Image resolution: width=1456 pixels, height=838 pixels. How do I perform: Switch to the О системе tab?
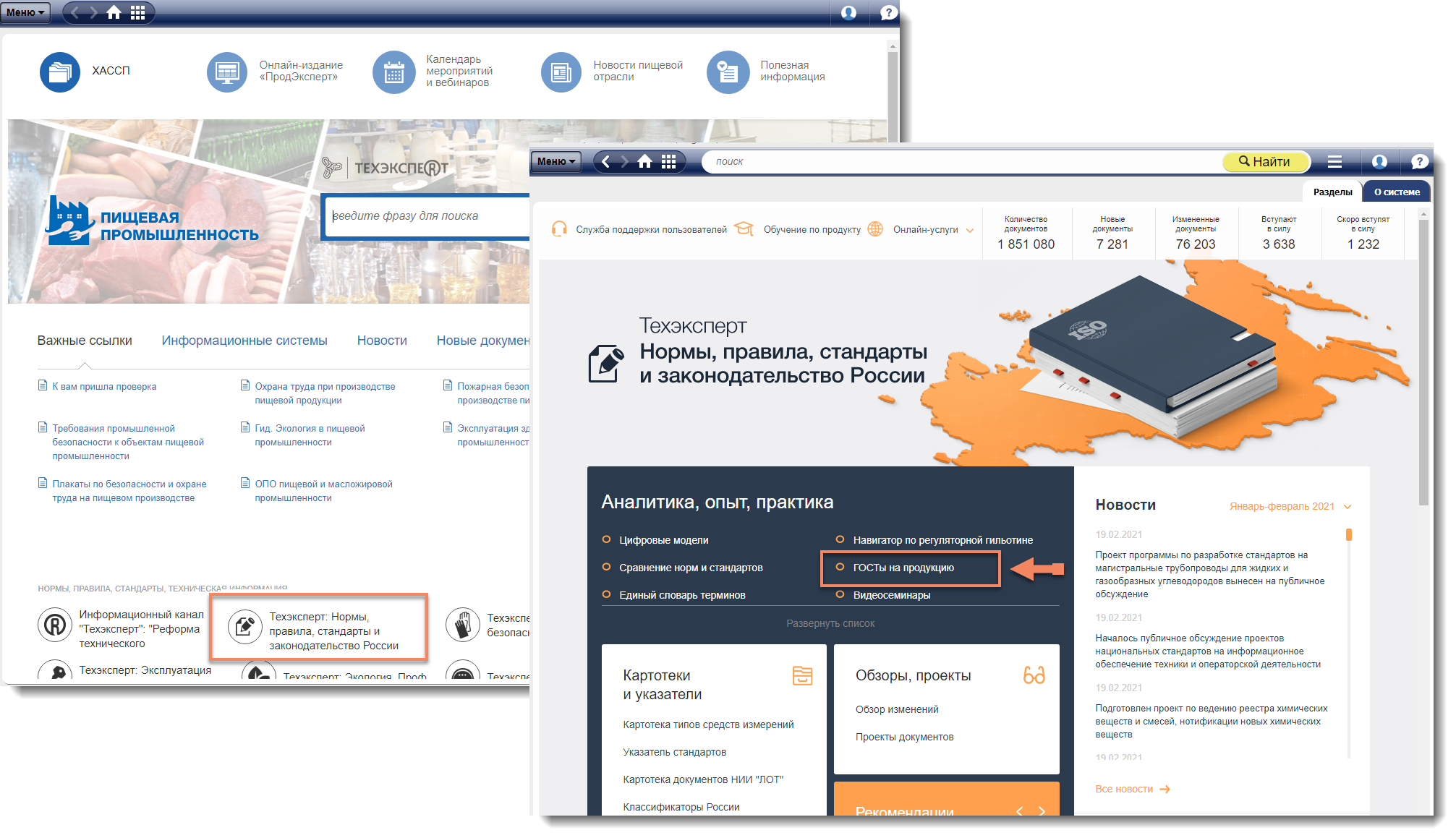(x=1396, y=192)
